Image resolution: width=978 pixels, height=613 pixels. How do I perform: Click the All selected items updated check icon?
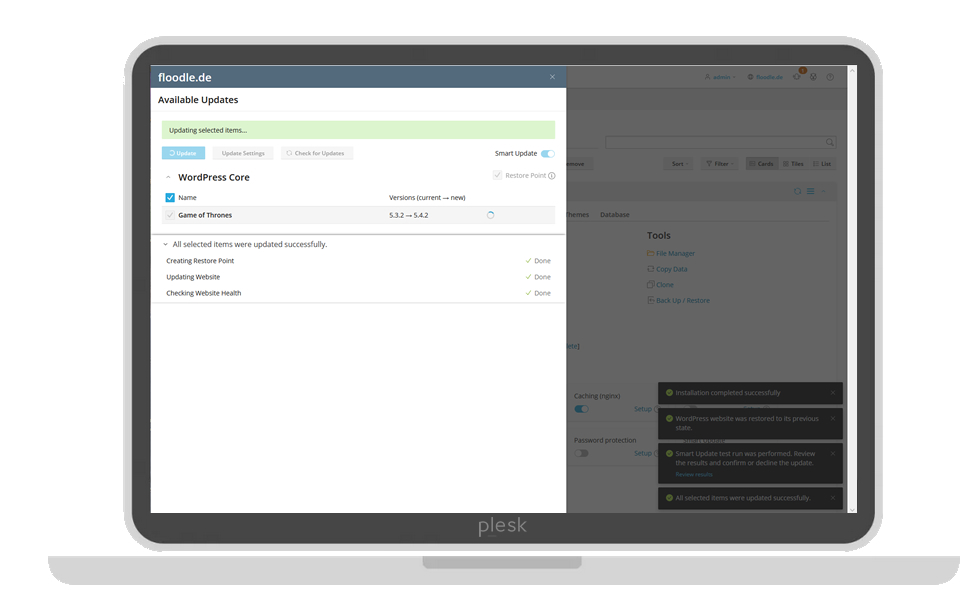(669, 498)
